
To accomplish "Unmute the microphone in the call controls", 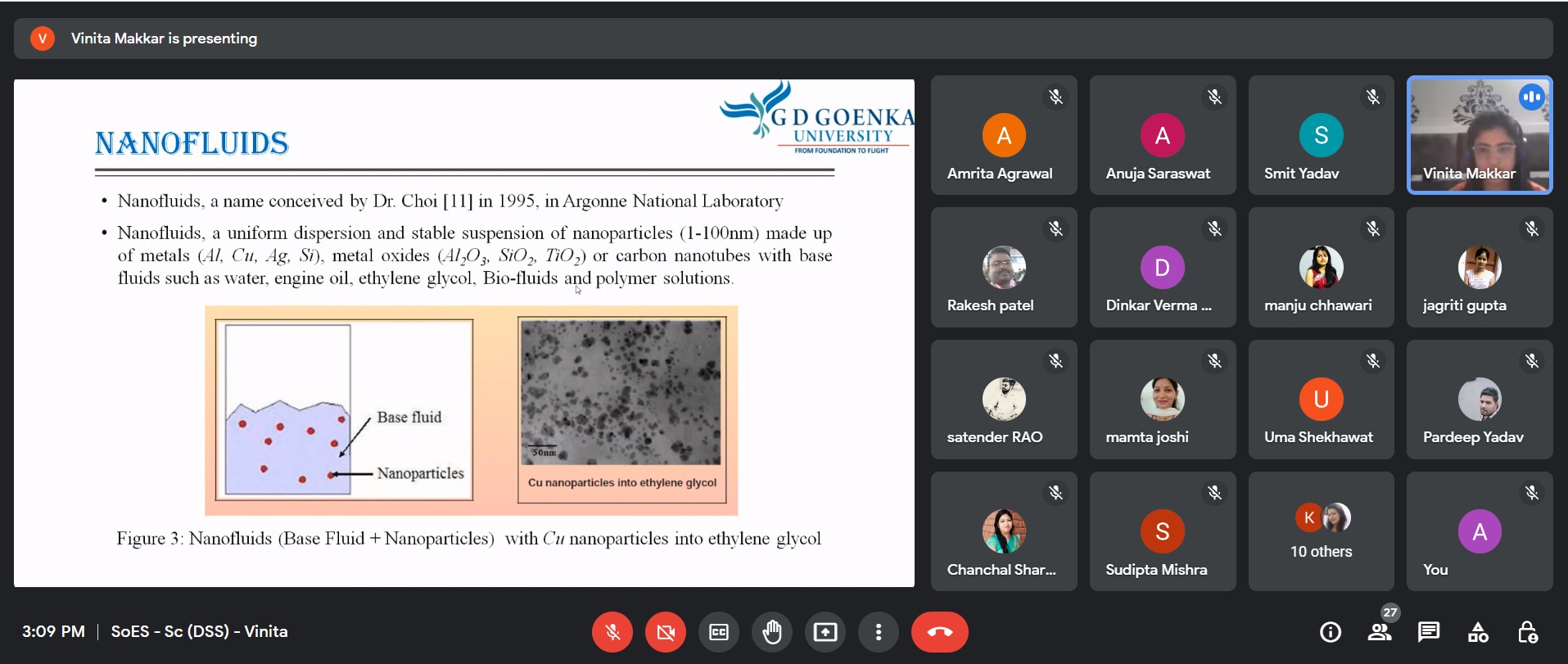I will point(612,632).
